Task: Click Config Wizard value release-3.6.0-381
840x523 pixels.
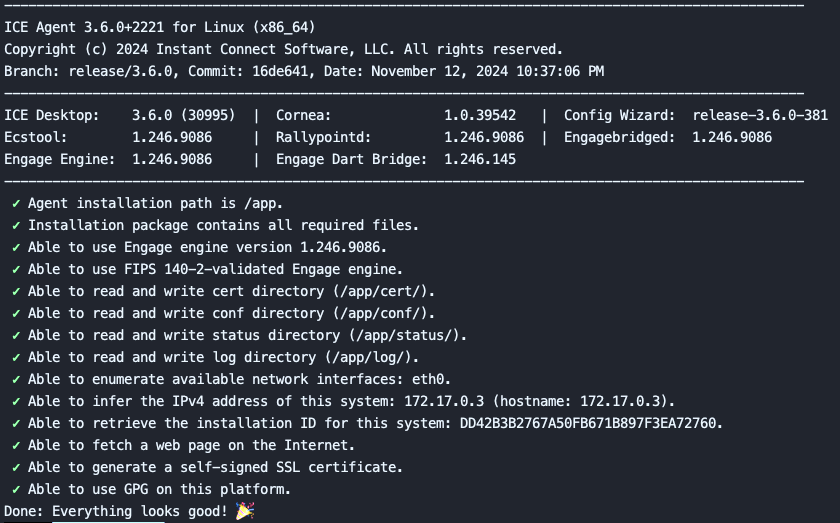Action: [x=760, y=115]
